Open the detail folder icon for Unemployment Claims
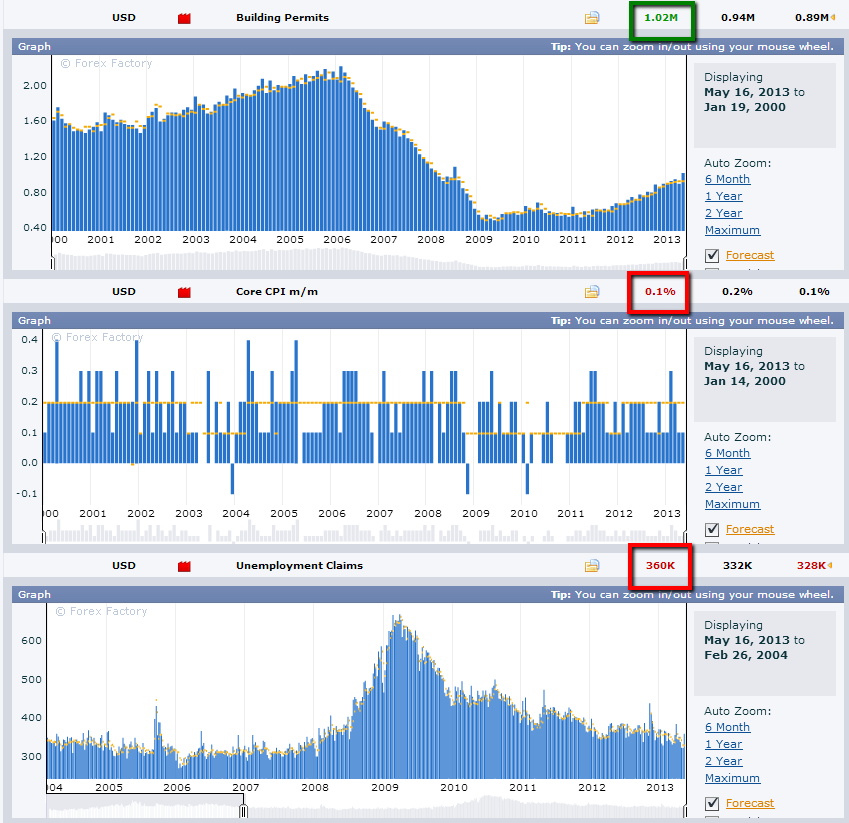This screenshot has width=849, height=823. point(592,566)
